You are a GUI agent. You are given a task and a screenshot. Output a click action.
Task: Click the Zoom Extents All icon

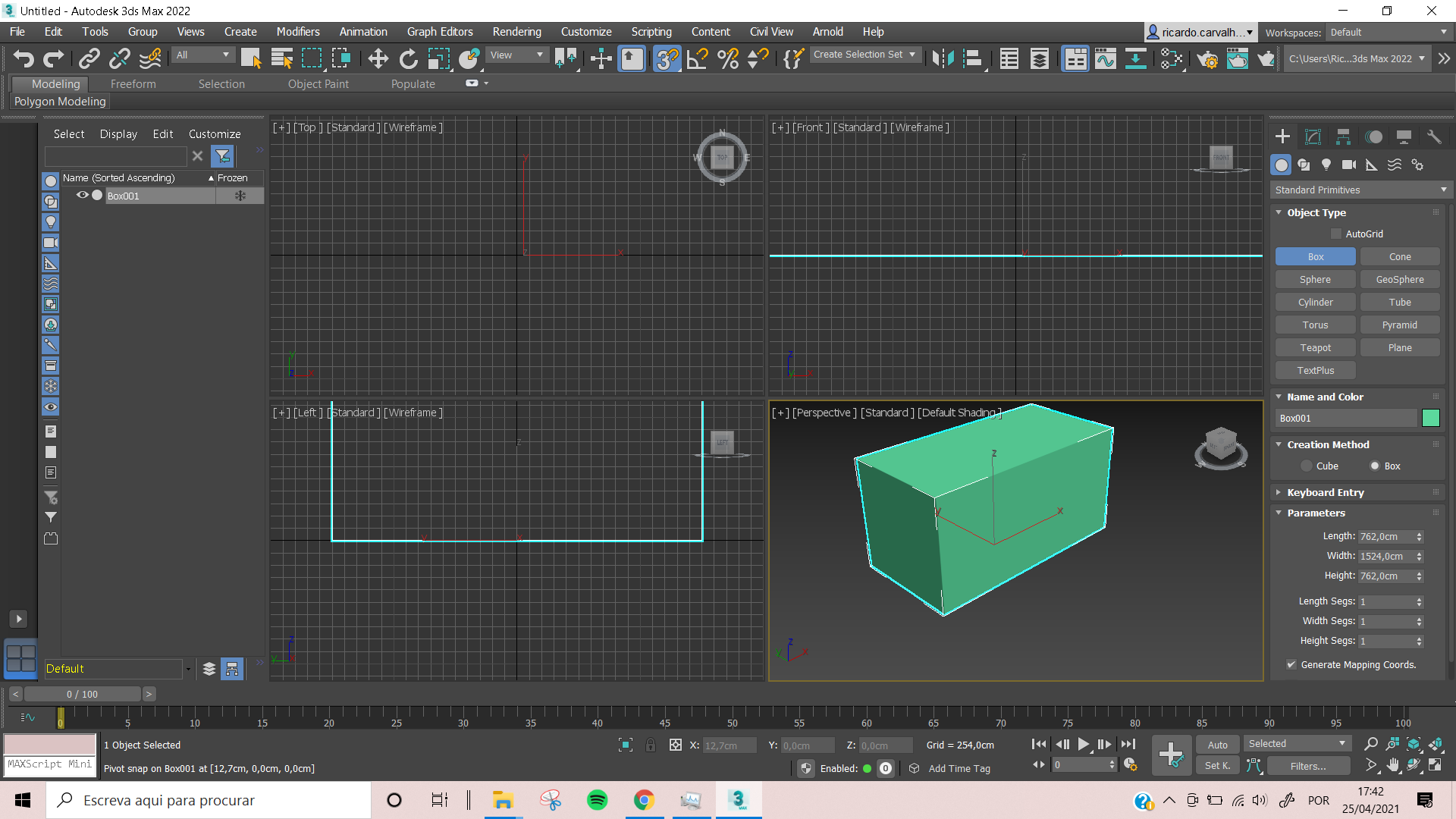point(1436,744)
